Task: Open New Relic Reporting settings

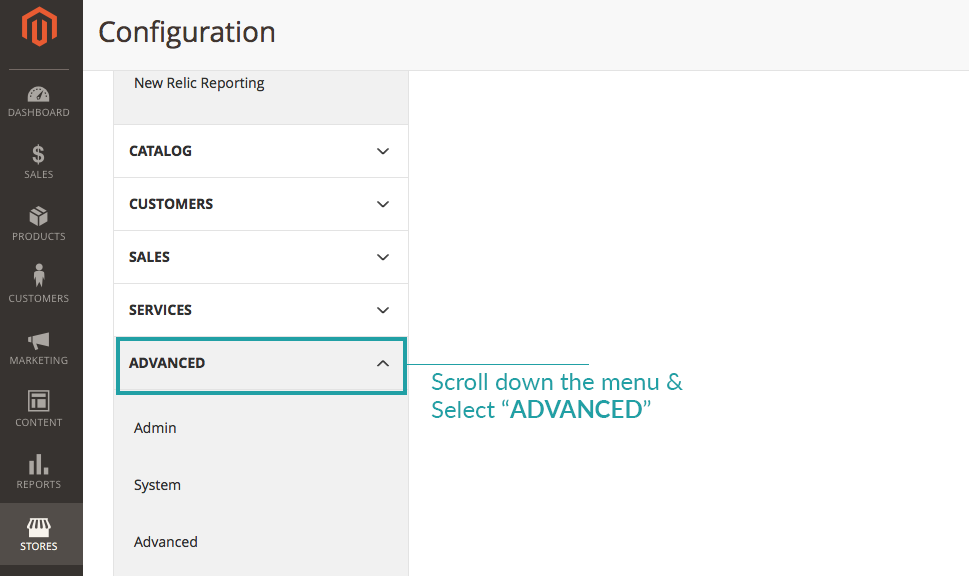Action: click(199, 83)
